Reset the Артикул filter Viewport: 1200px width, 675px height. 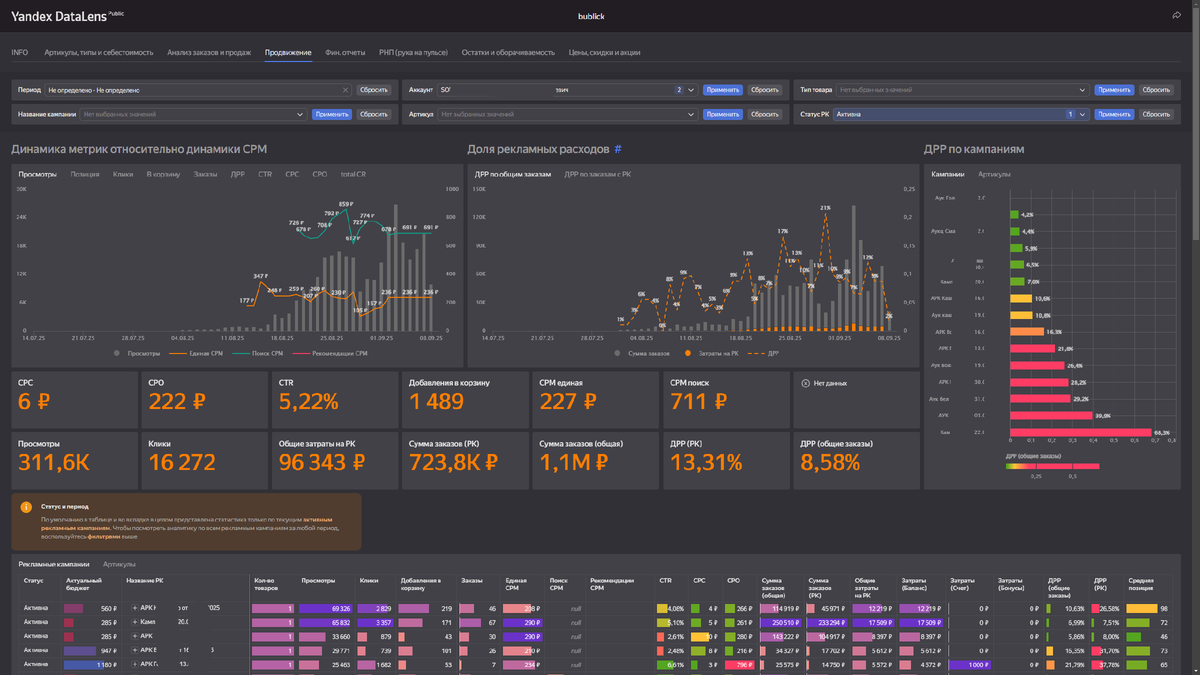(x=765, y=114)
